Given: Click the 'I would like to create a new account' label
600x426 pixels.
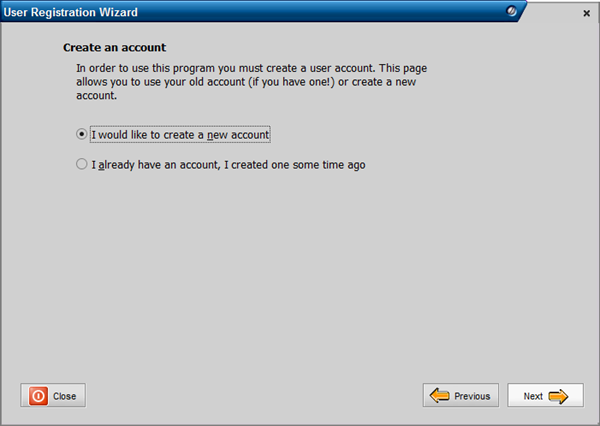Looking at the screenshot, I should pos(181,134).
